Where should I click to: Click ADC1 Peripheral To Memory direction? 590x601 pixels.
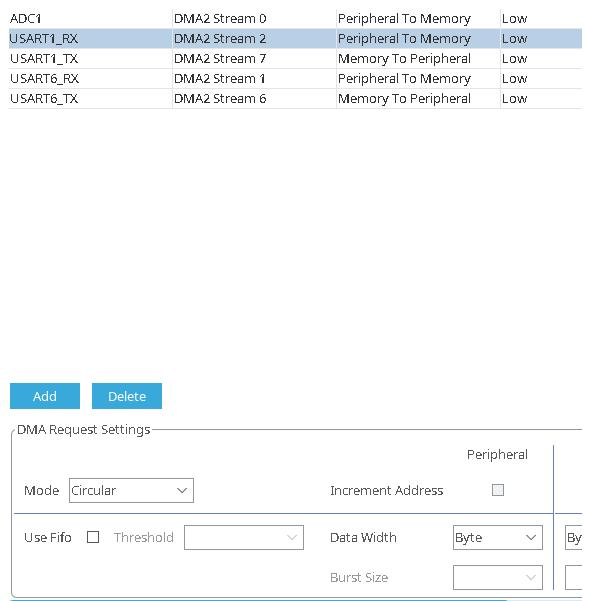tap(418, 18)
